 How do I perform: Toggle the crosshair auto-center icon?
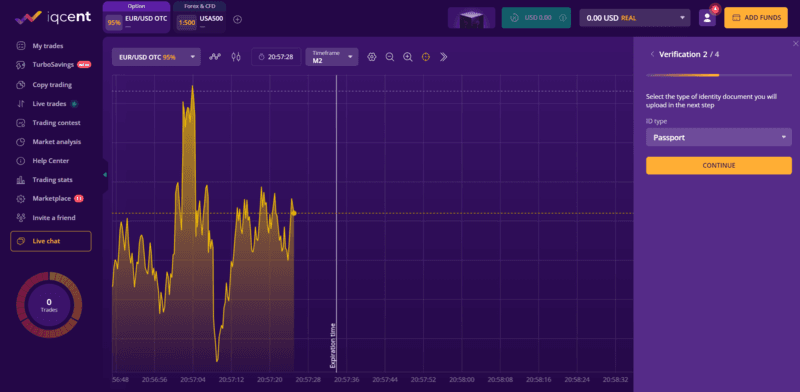click(x=426, y=57)
